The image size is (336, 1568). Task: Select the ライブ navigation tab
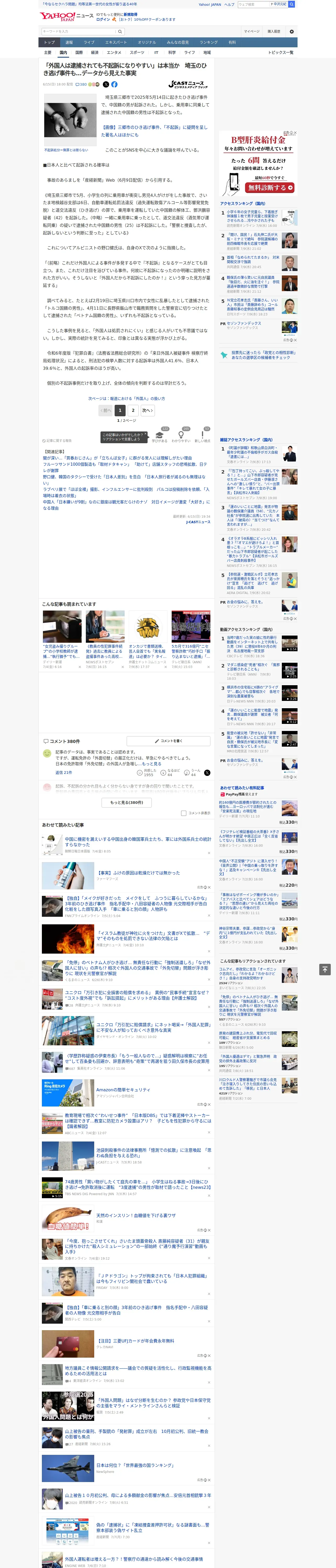coord(89,43)
